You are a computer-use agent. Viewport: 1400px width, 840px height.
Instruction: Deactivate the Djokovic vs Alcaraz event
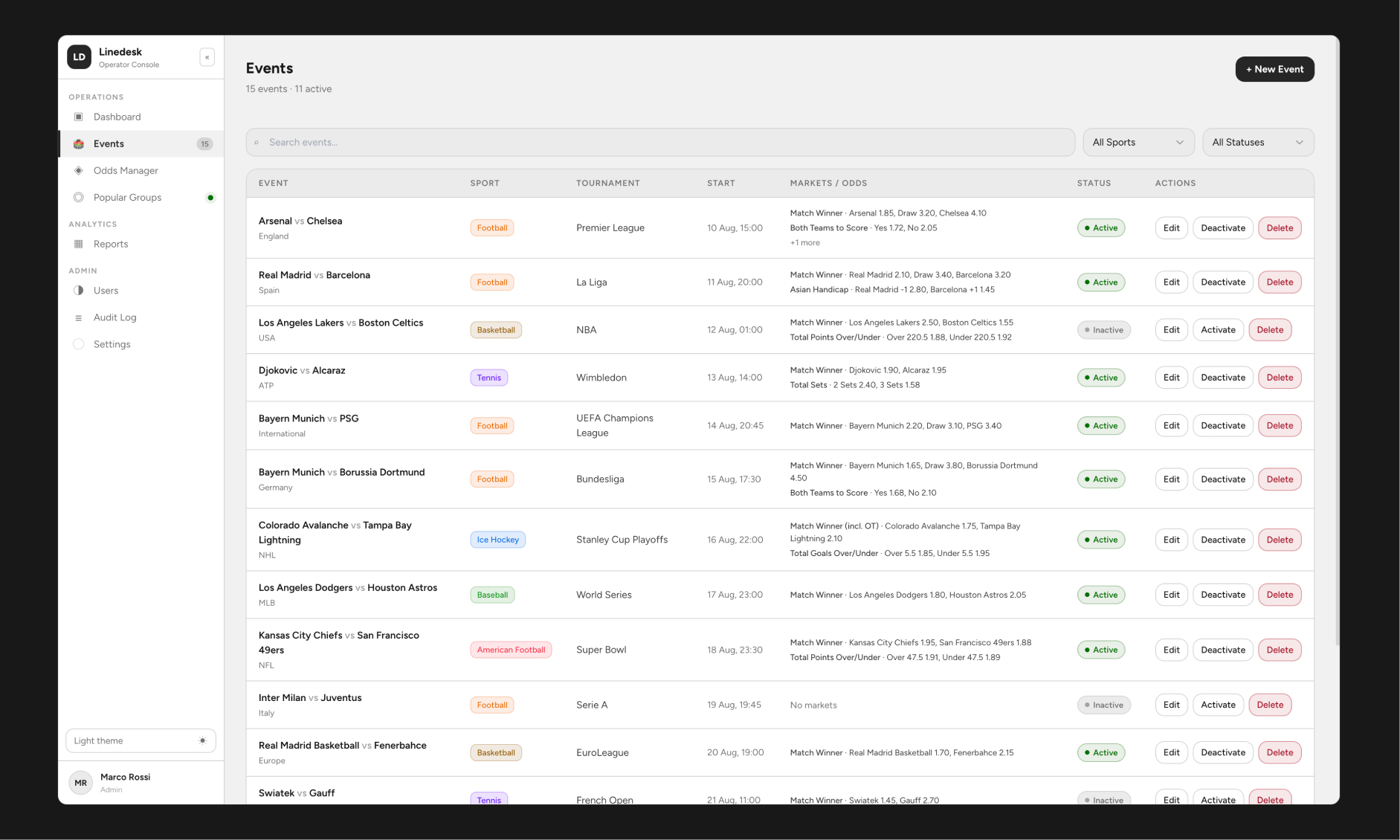[x=1222, y=378]
